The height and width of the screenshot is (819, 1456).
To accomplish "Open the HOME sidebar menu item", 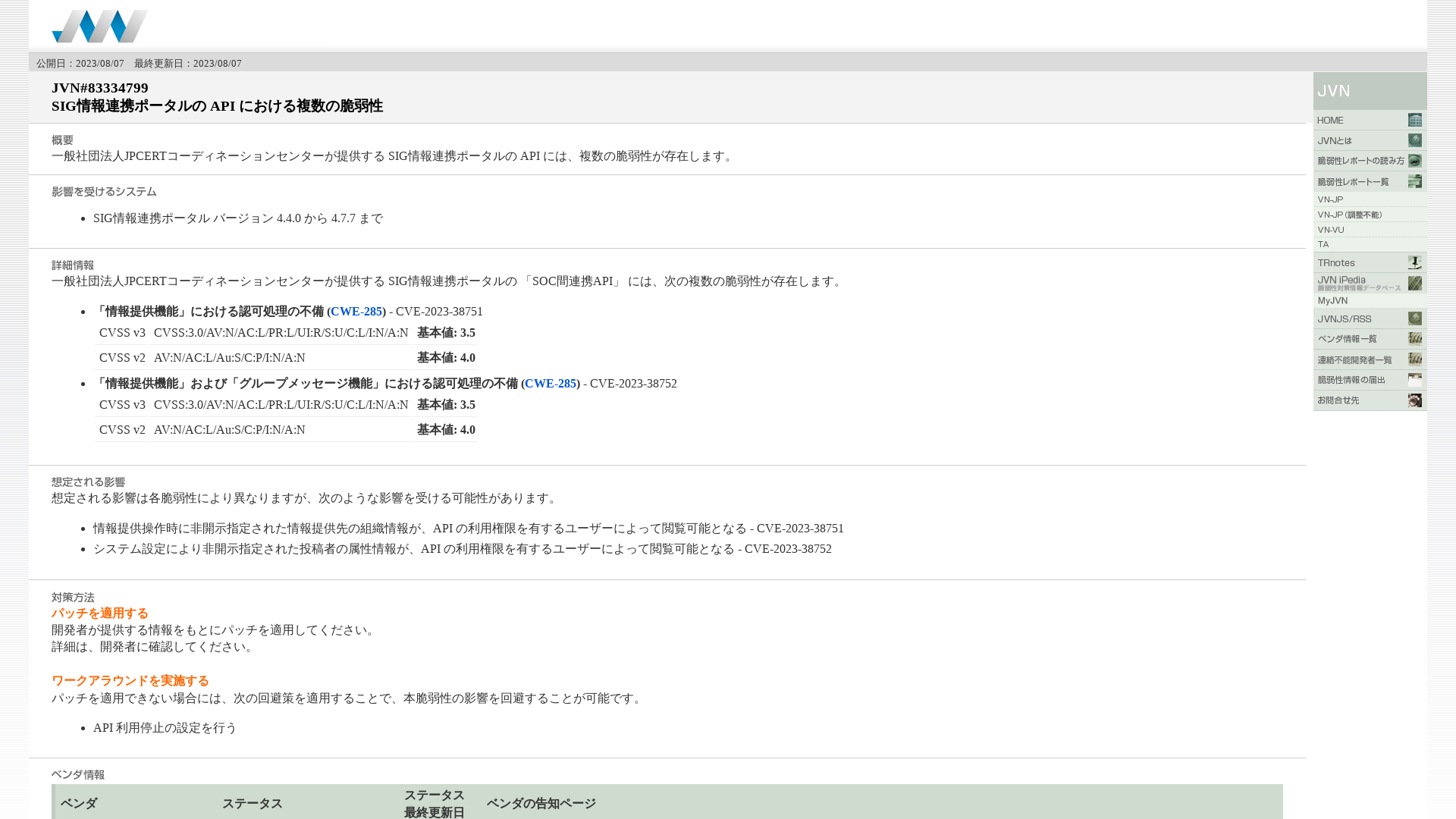I will pyautogui.click(x=1370, y=121).
